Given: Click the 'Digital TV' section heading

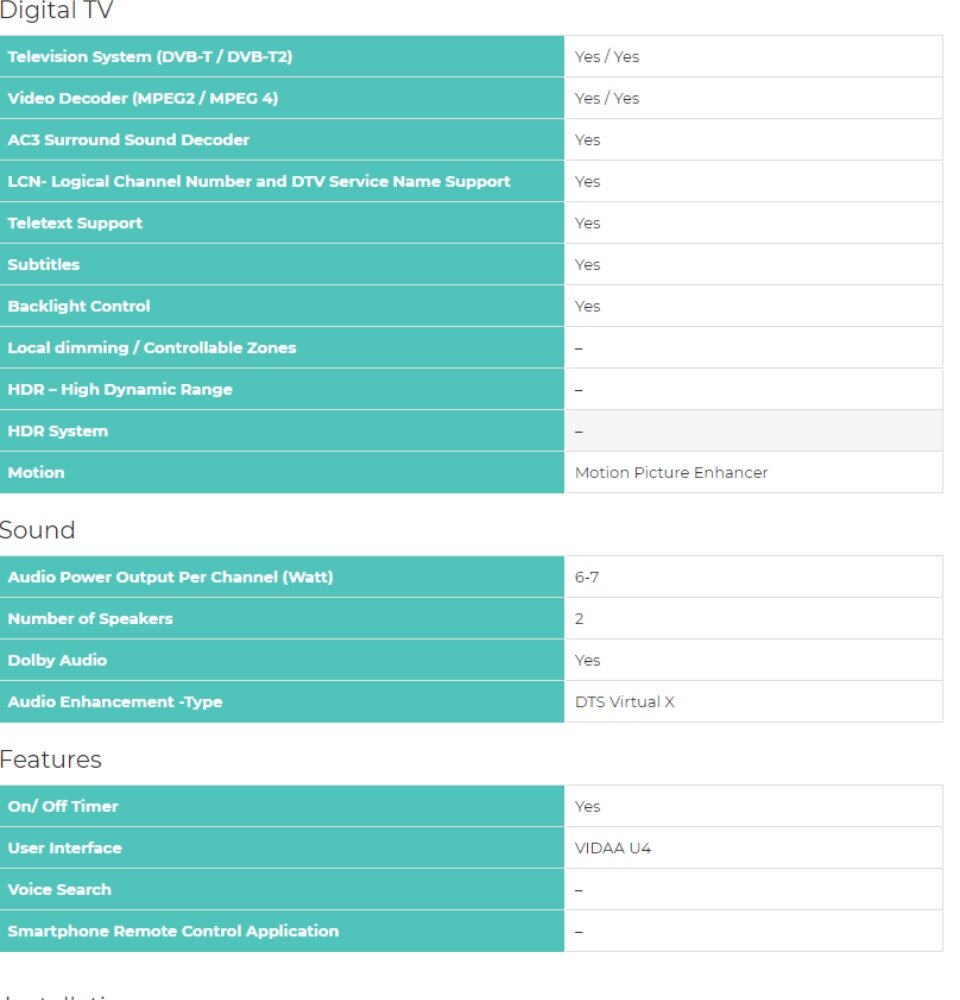Looking at the screenshot, I should 56,10.
